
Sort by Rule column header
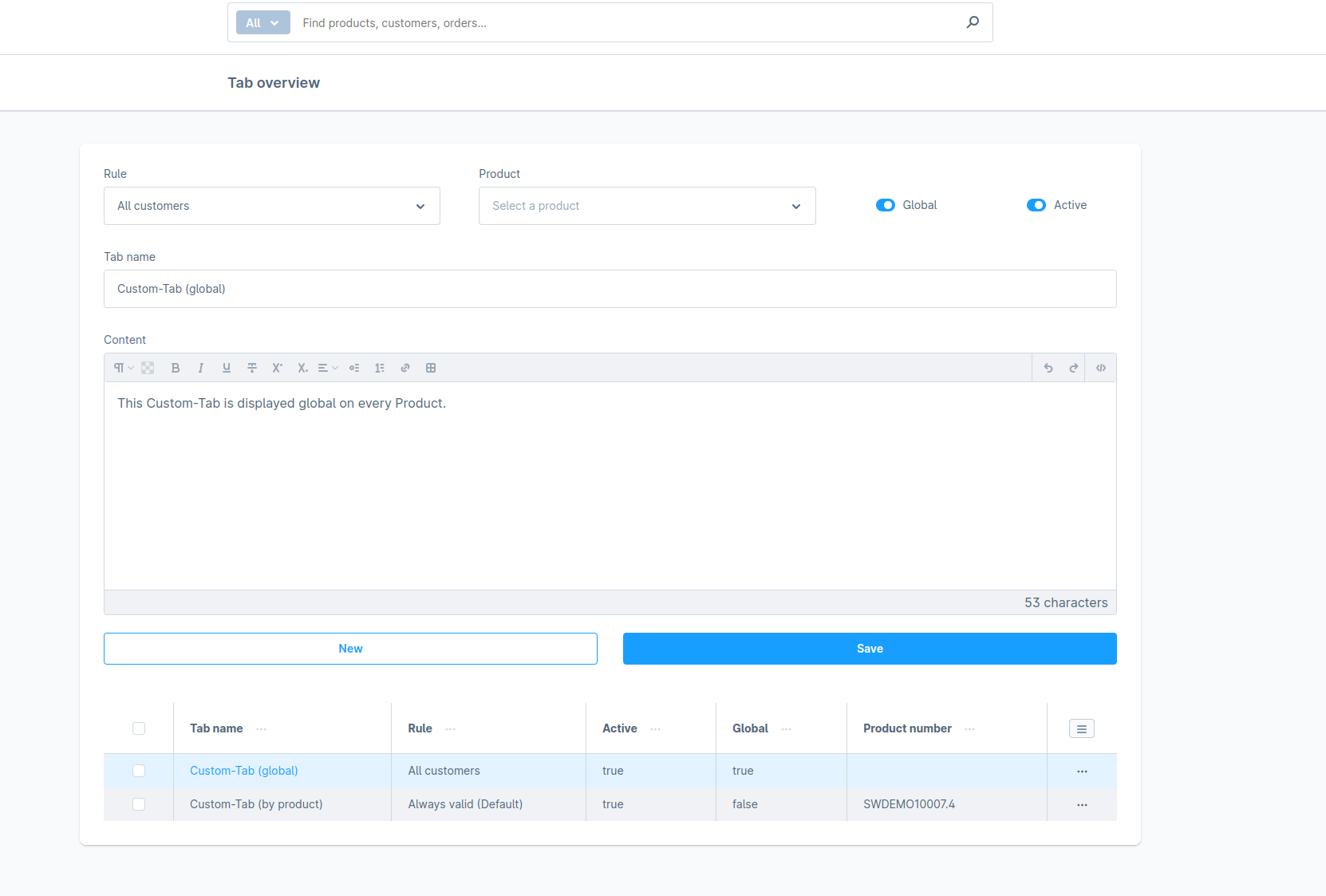coord(420,728)
